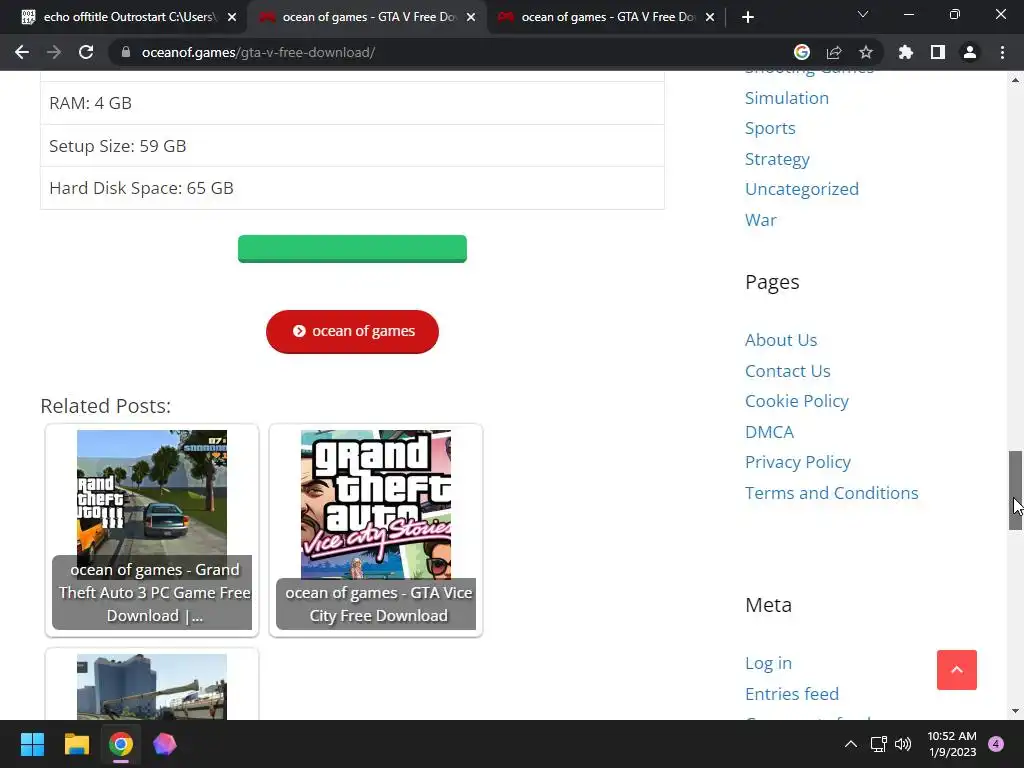
Task: Click Chrome taskbar icon
Action: tap(121, 744)
